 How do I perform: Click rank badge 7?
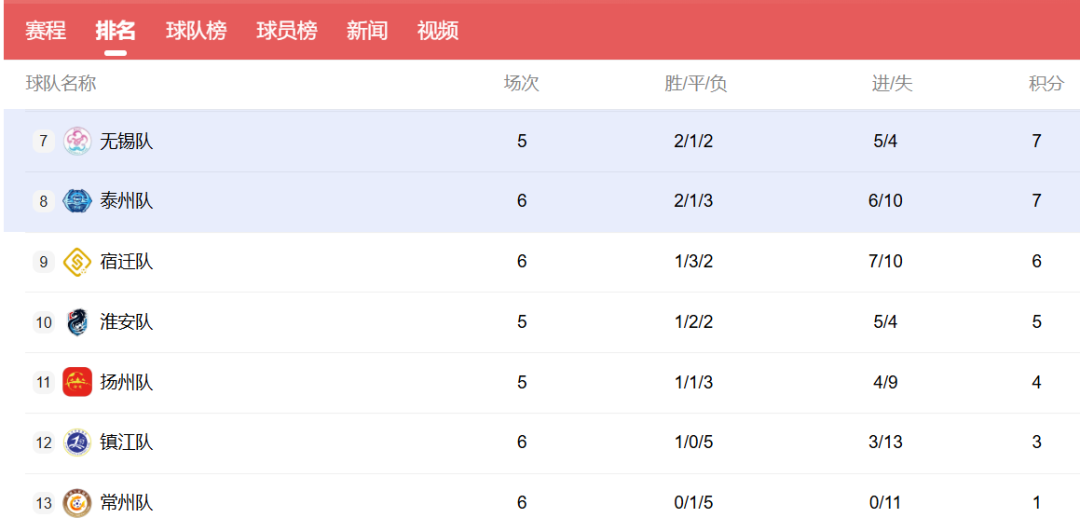[43, 141]
